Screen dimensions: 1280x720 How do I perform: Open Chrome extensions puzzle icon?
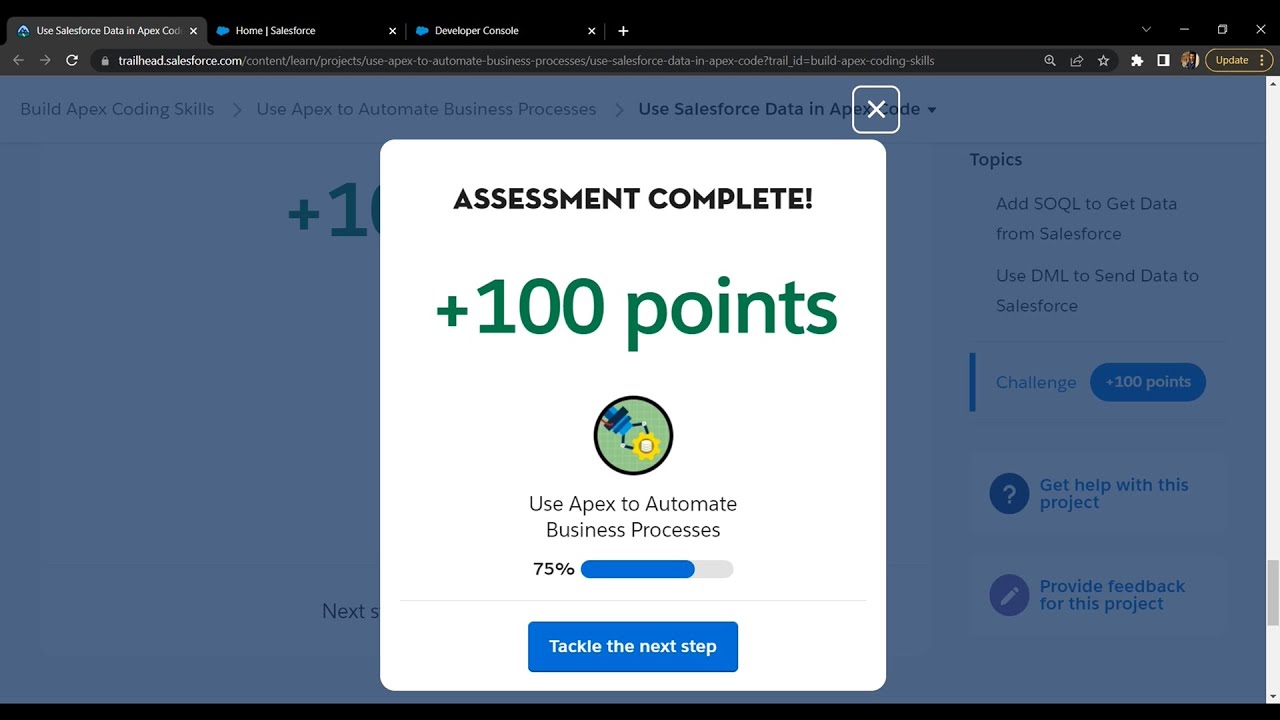coord(1137,60)
